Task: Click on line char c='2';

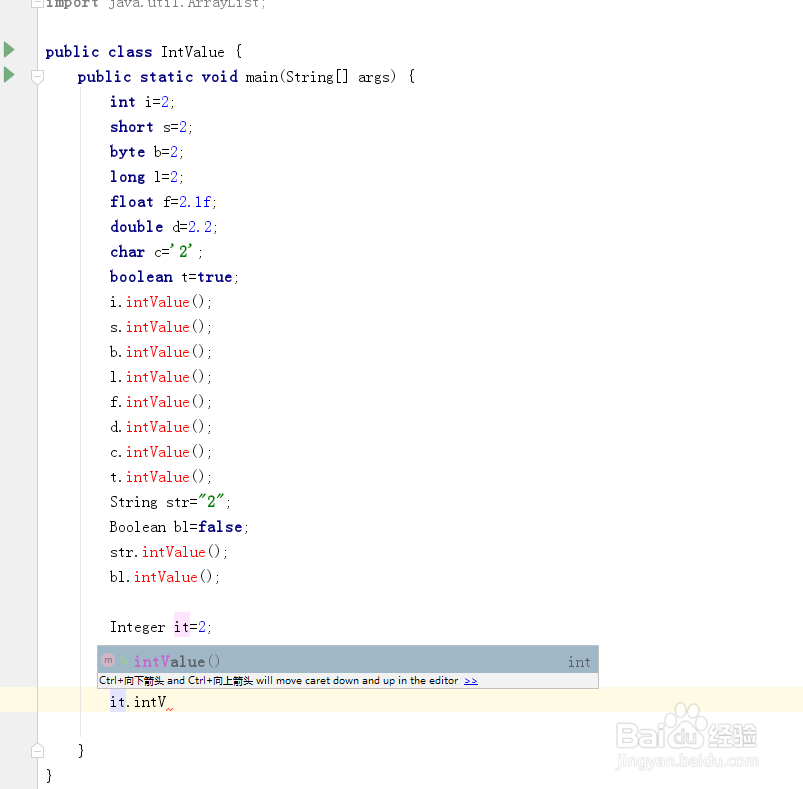Action: point(156,252)
